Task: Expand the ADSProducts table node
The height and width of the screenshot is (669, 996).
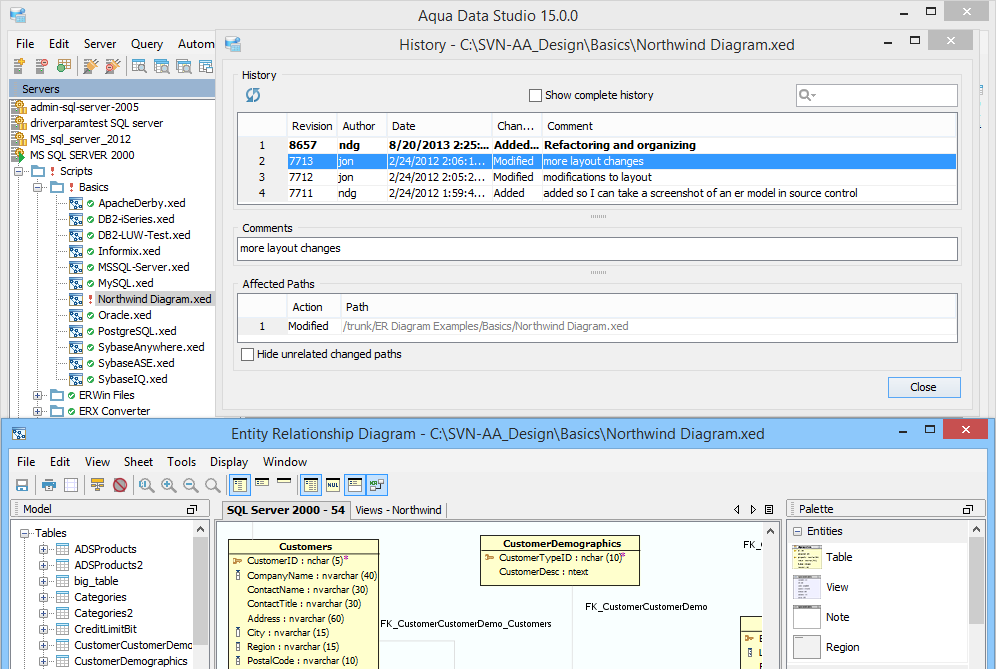Action: pos(43,550)
